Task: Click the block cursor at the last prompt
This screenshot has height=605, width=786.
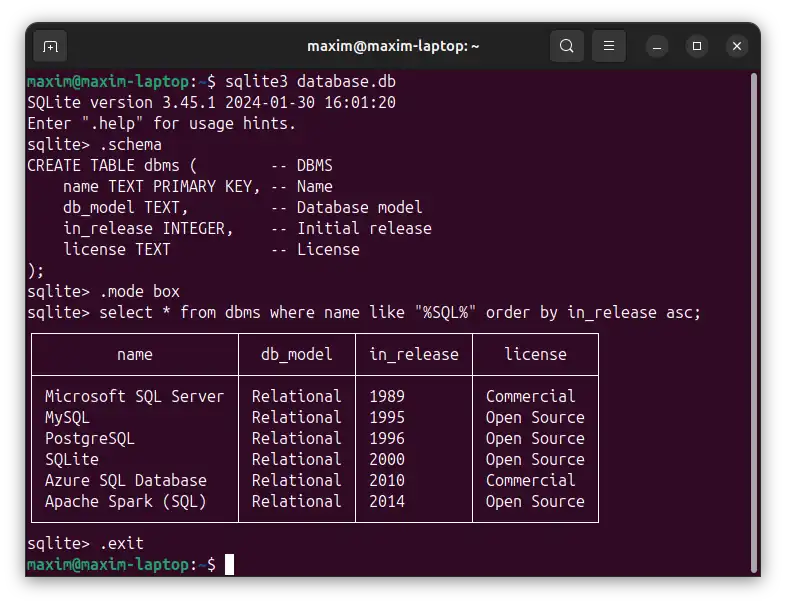Action: click(229, 565)
